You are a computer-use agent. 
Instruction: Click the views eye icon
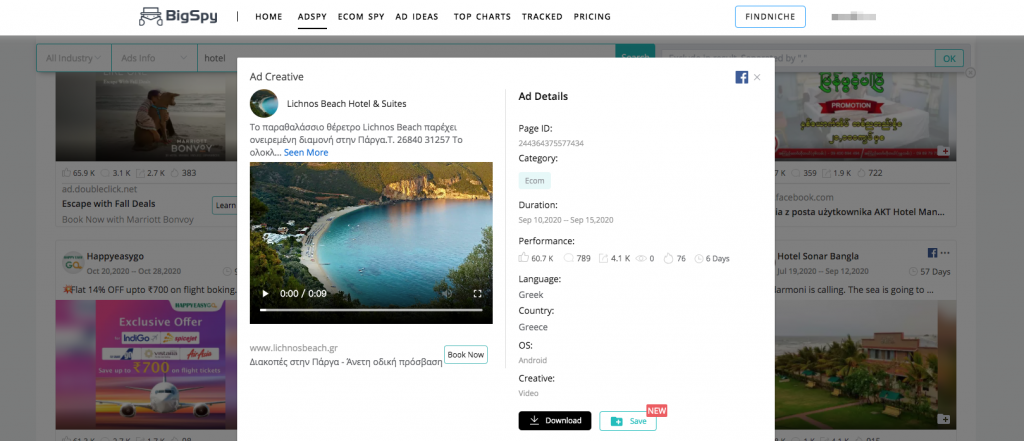641,259
